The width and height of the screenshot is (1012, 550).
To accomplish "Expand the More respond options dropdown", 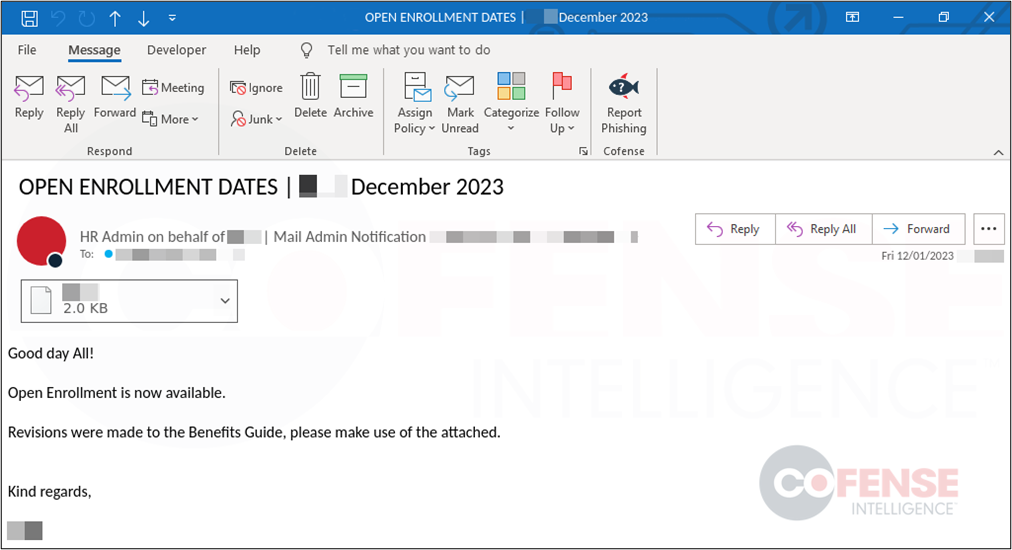I will click(x=170, y=119).
